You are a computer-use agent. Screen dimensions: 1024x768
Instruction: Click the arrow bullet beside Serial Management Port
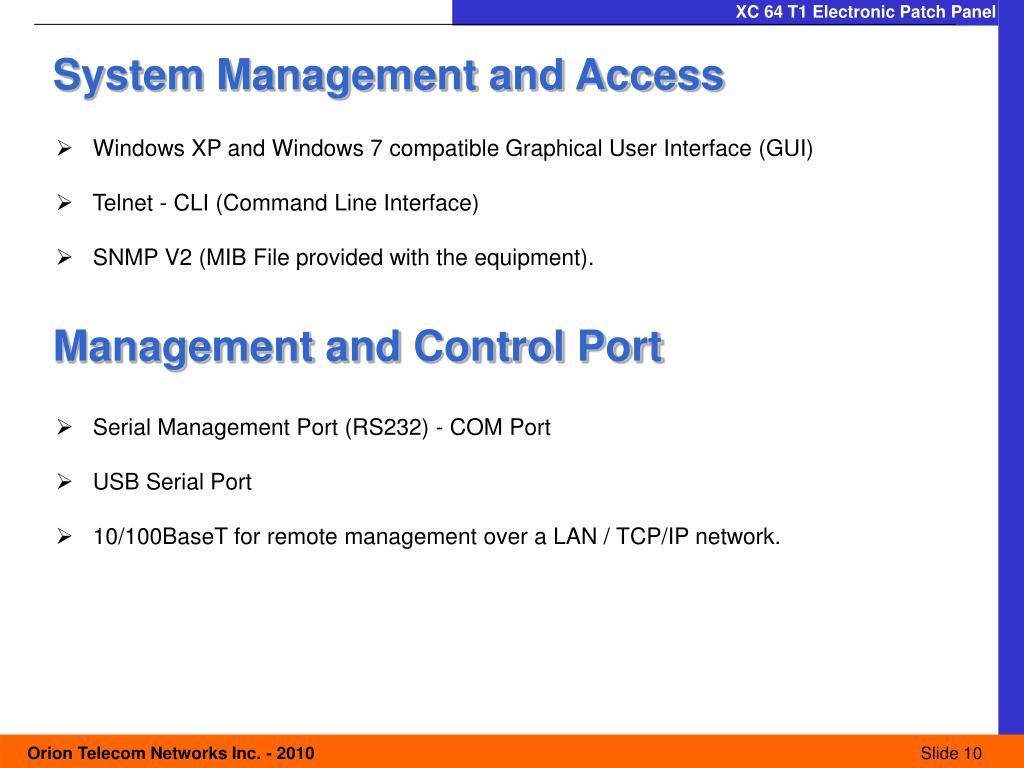(64, 427)
